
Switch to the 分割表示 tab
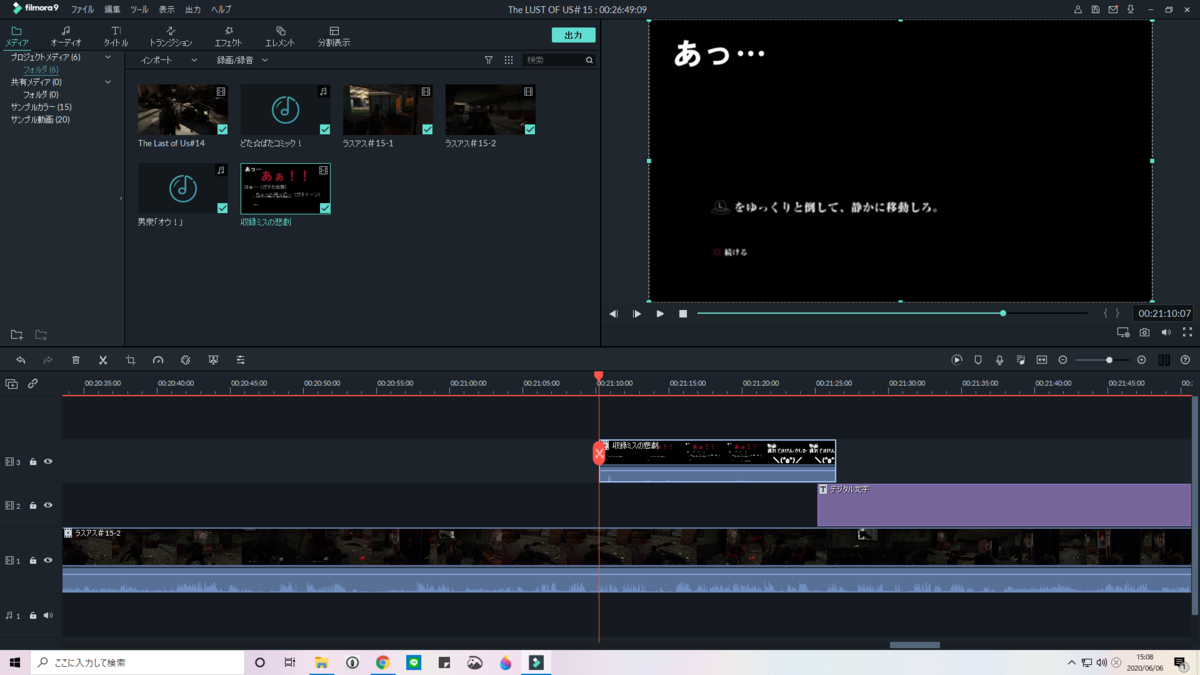coord(334,37)
